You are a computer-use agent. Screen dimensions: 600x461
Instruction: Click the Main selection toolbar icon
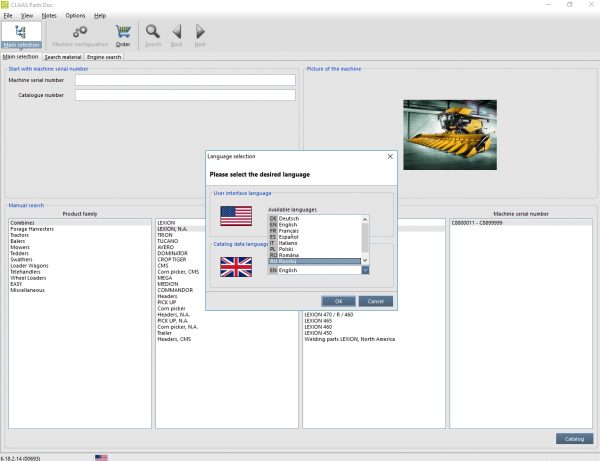point(21,34)
